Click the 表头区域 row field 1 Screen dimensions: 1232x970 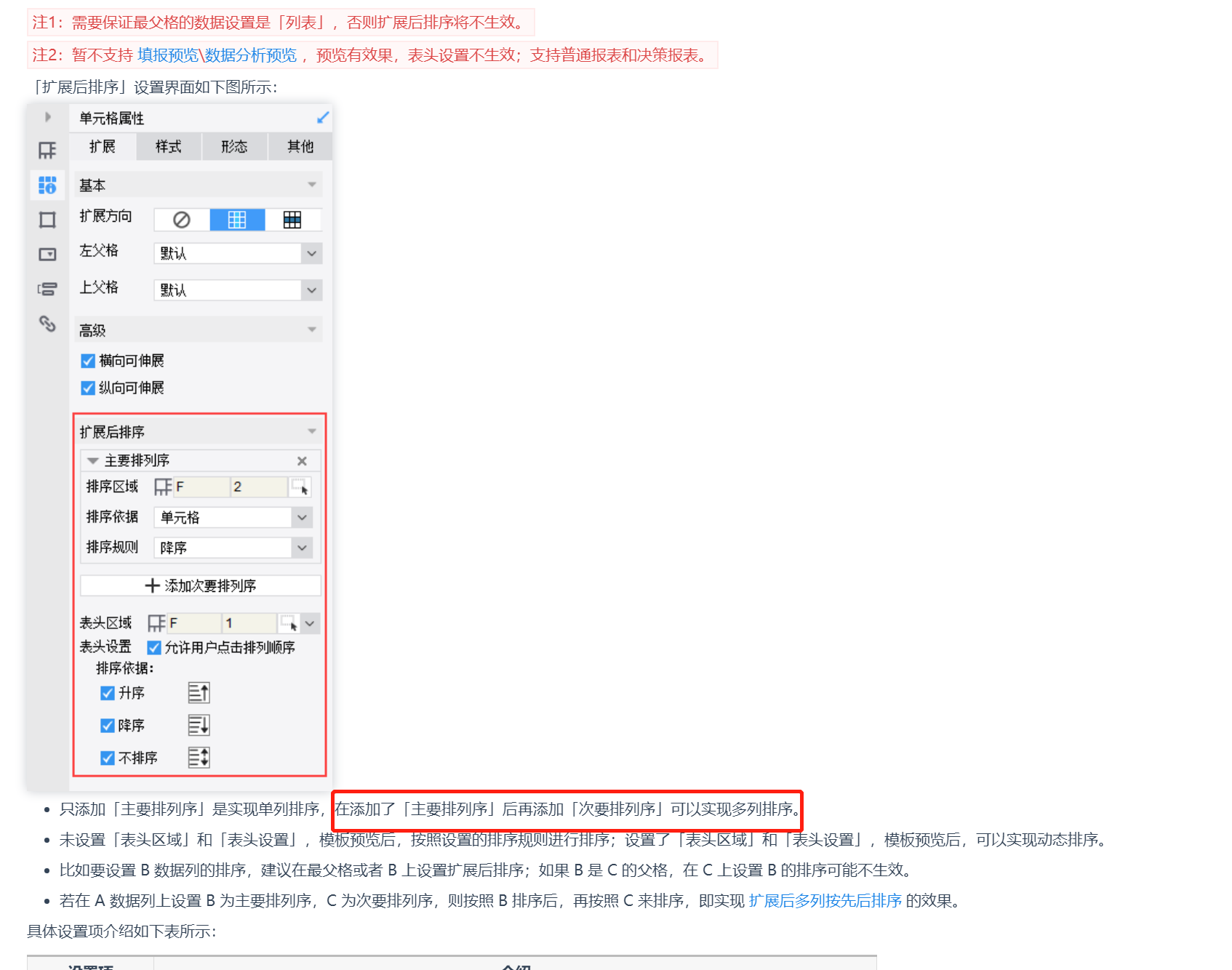click(250, 623)
